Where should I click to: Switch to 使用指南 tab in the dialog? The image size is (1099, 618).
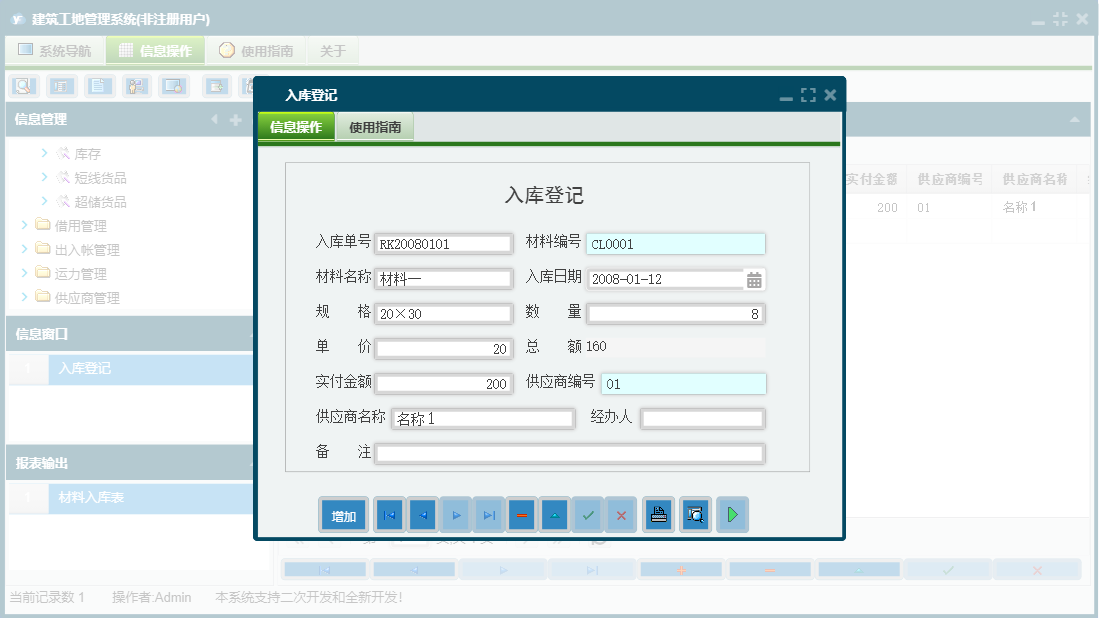376,128
